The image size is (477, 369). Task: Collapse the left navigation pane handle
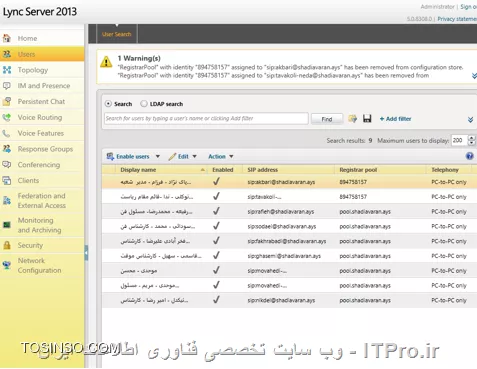point(86,253)
